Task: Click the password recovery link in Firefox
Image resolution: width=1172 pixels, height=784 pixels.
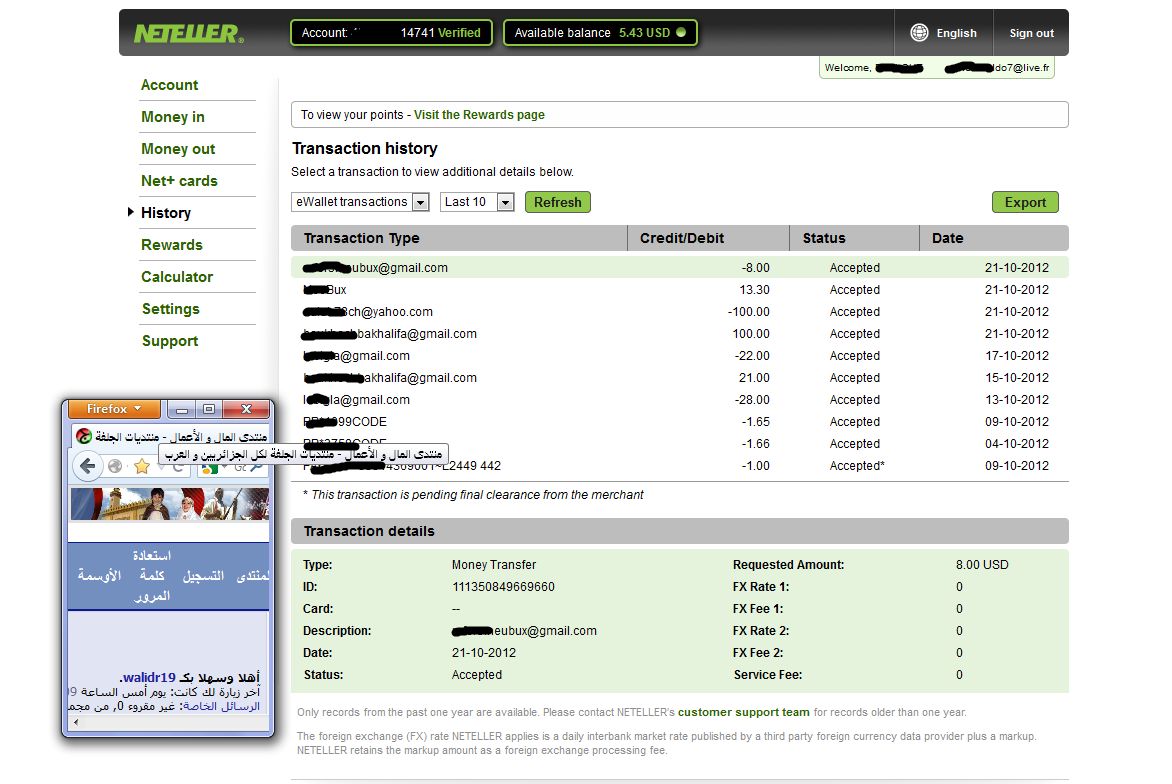Action: [152, 575]
